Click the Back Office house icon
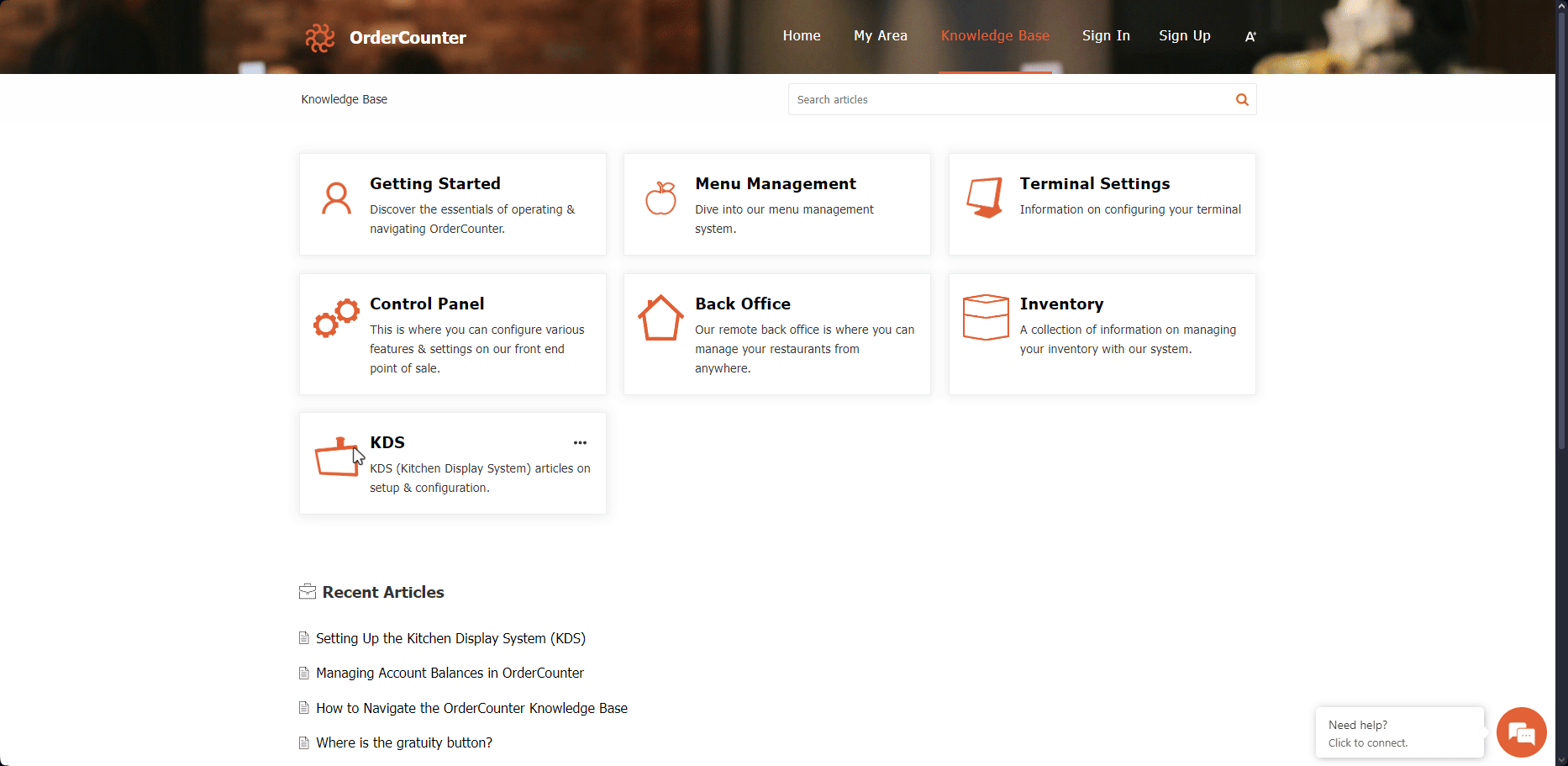Image resolution: width=1568 pixels, height=766 pixels. tap(660, 318)
